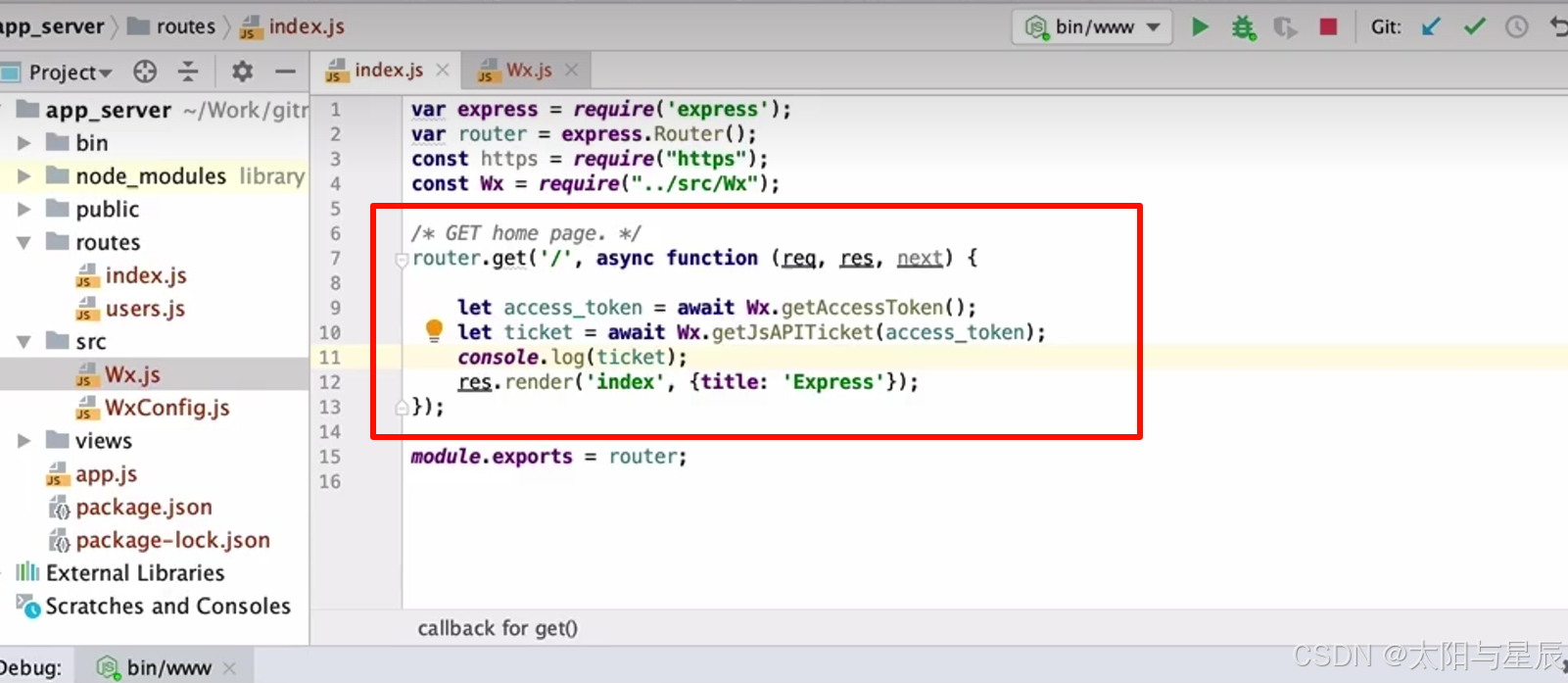Click routes in the breadcrumb path
The height and width of the screenshot is (683, 1568).
171,26
